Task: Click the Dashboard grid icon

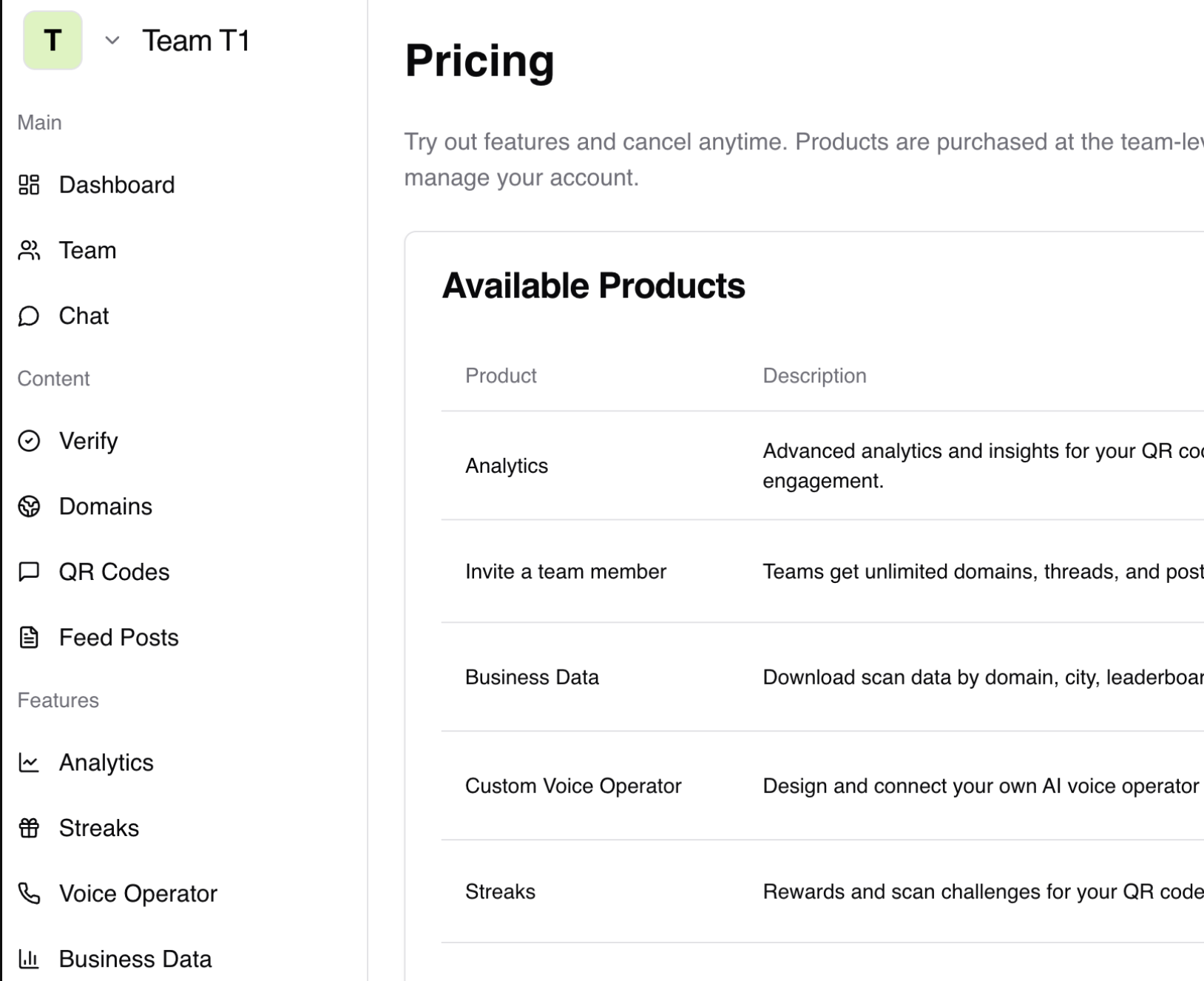Action: point(29,185)
